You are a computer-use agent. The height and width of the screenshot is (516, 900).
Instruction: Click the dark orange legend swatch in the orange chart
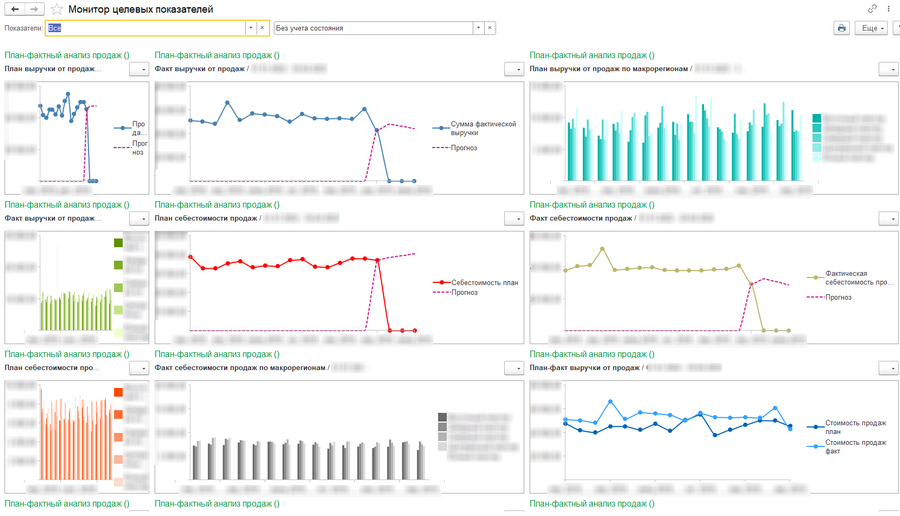[x=118, y=392]
